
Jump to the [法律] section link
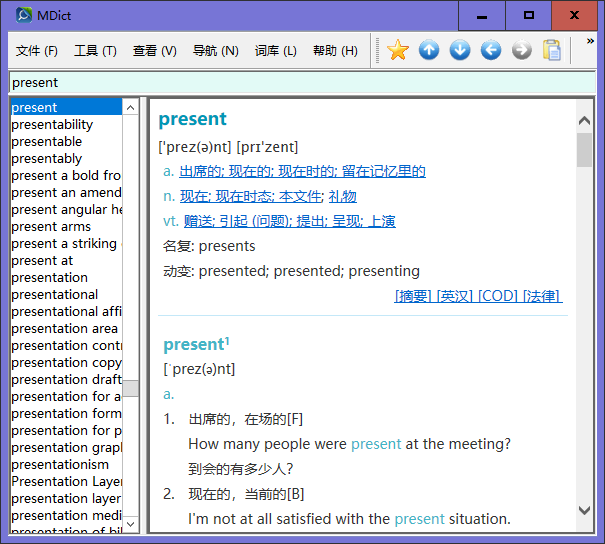pos(541,295)
